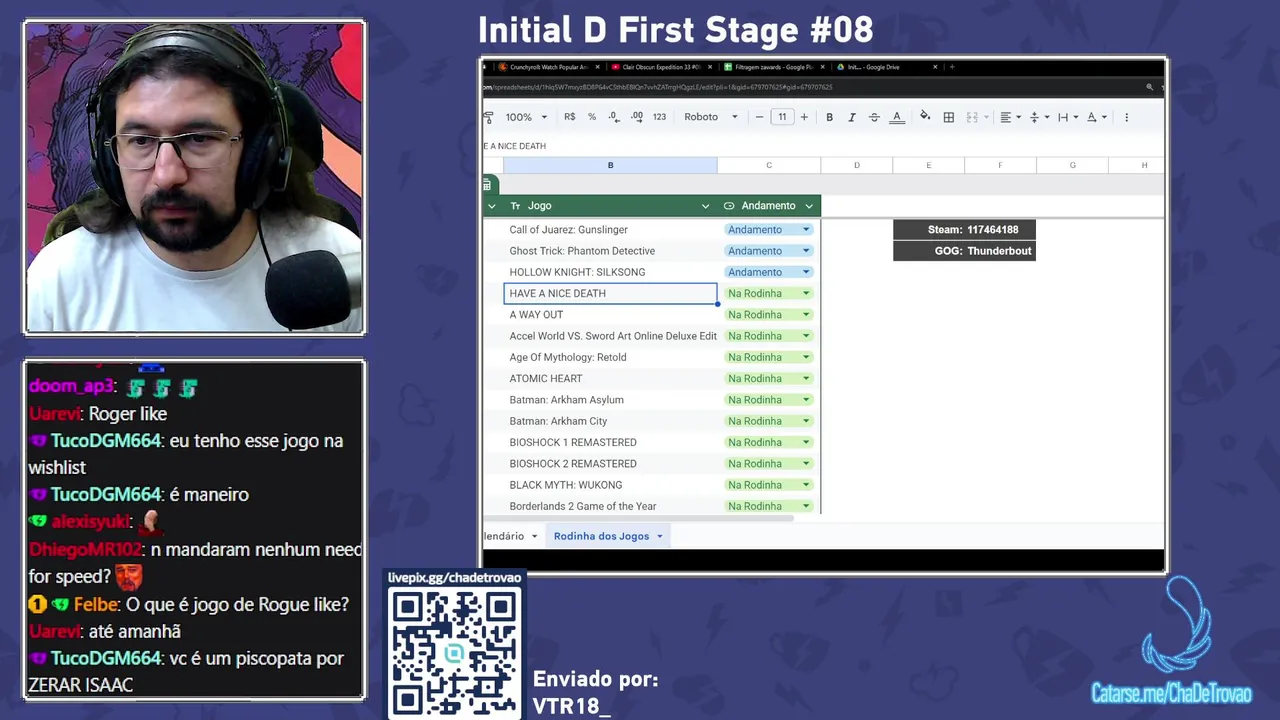This screenshot has width=1280, height=720.
Task: Open the vertical align options
Action: tap(1039, 117)
